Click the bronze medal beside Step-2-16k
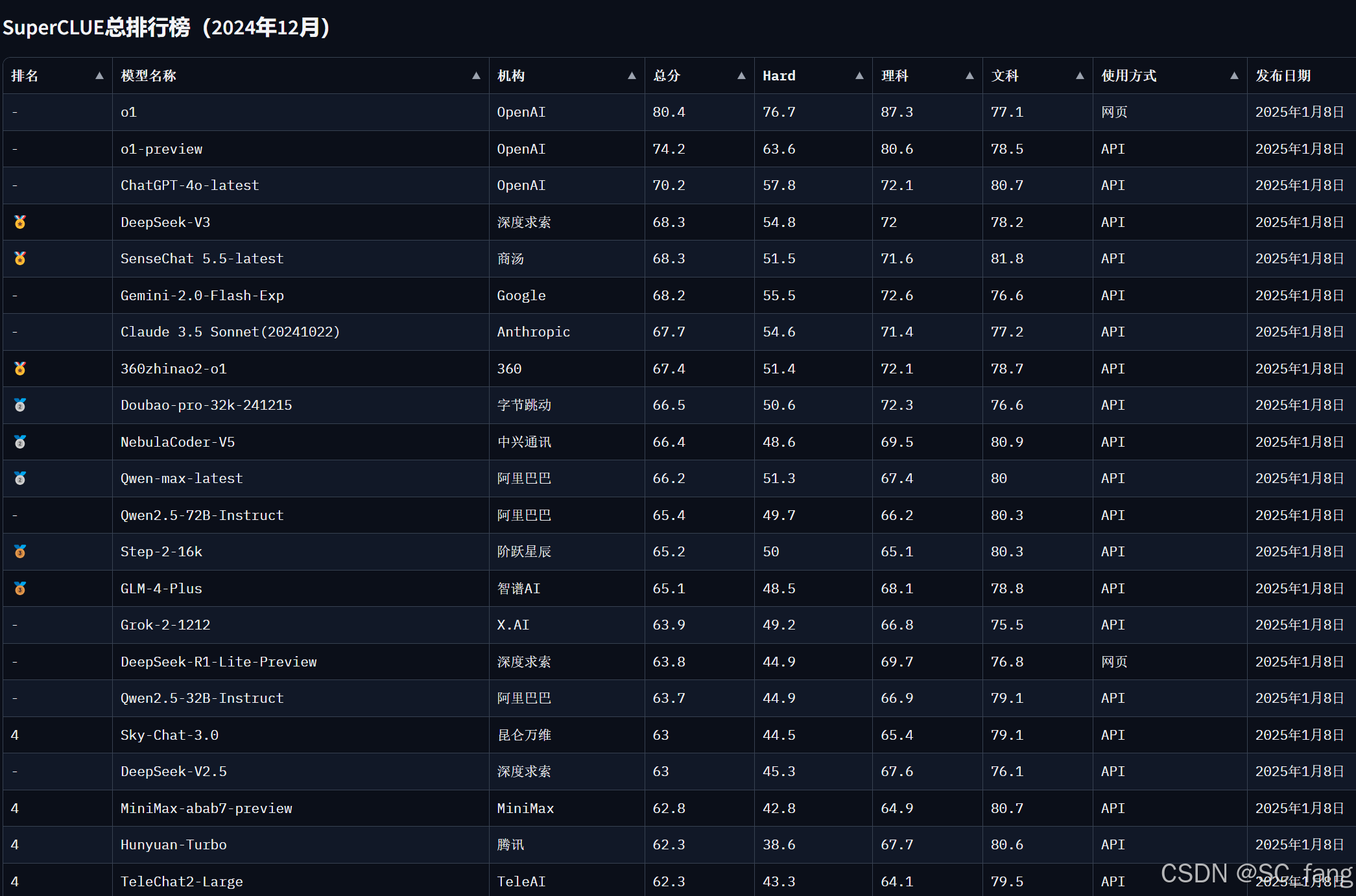1356x896 pixels. click(x=20, y=552)
